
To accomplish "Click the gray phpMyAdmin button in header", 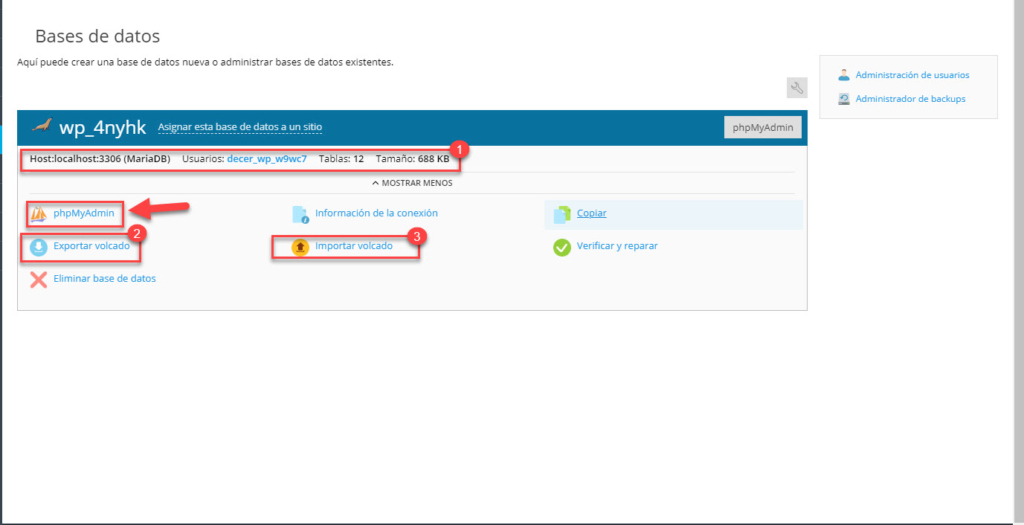I will click(763, 127).
